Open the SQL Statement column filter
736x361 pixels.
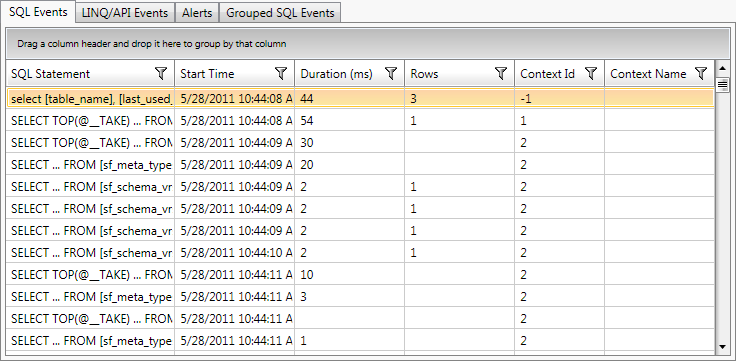161,73
